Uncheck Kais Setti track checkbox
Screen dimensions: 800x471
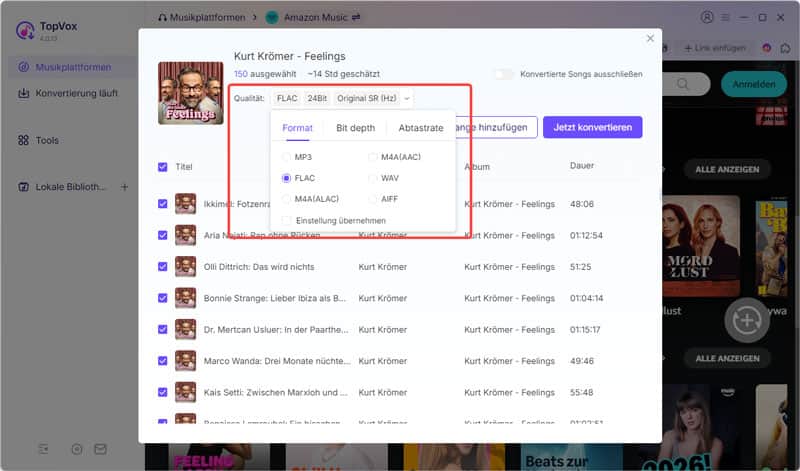(x=163, y=392)
